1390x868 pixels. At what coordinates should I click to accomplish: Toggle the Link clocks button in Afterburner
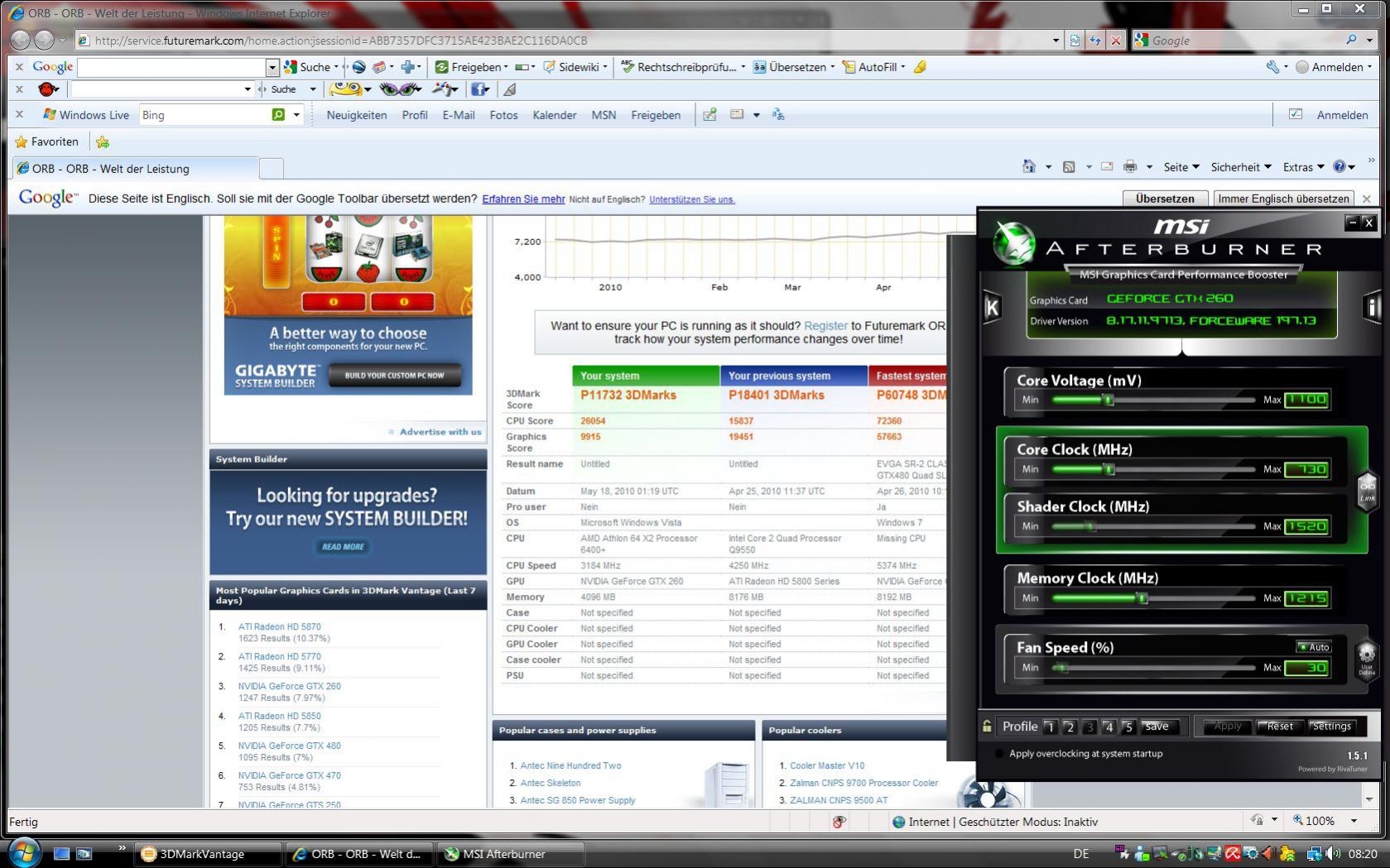(x=1367, y=491)
